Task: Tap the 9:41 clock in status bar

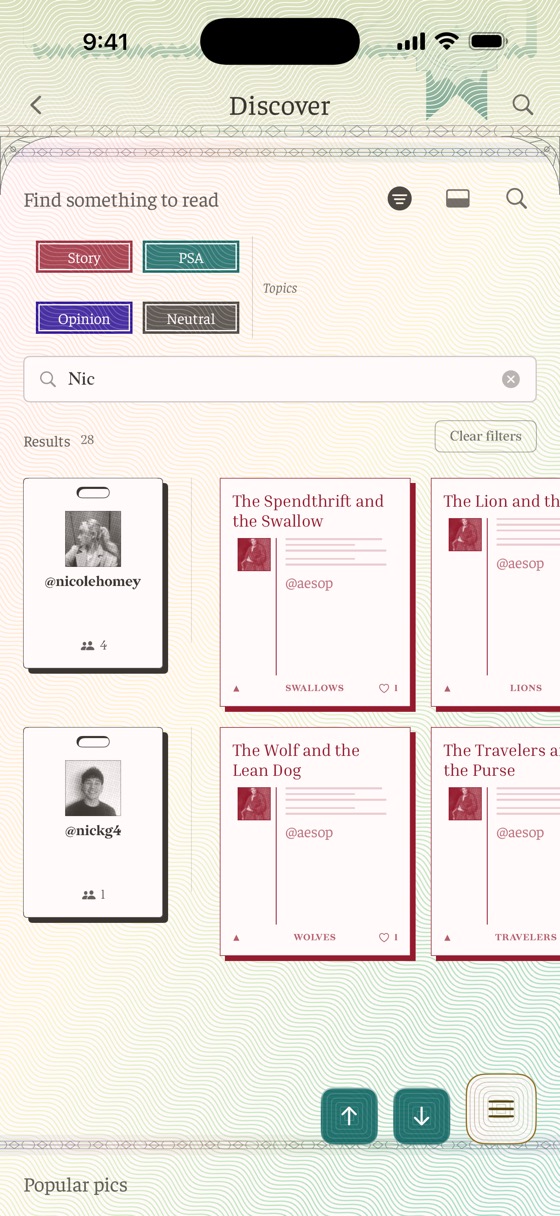Action: pos(105,42)
